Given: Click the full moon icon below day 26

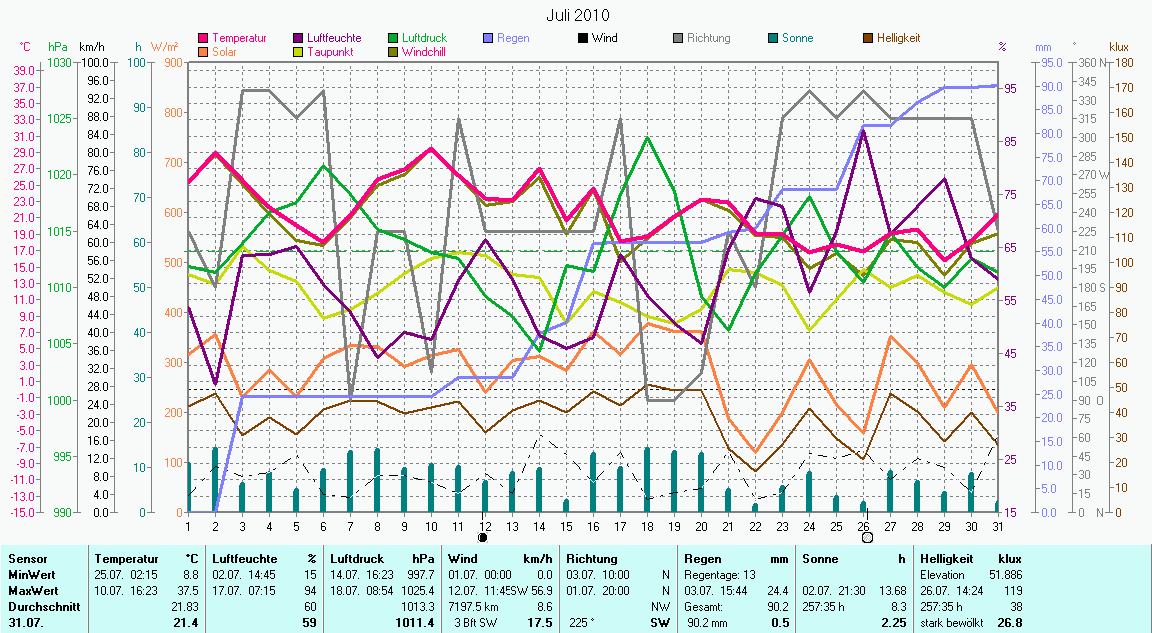Looking at the screenshot, I should tap(867, 537).
